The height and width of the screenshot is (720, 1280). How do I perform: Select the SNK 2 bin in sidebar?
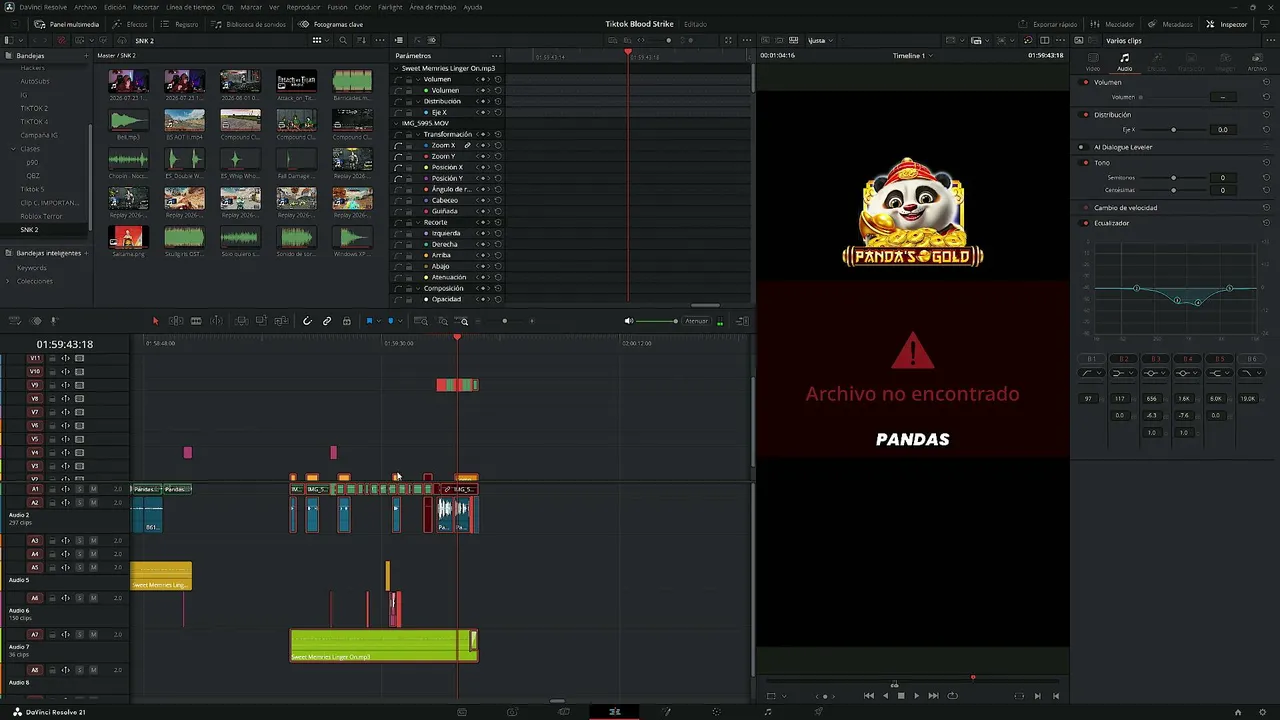tap(30, 230)
